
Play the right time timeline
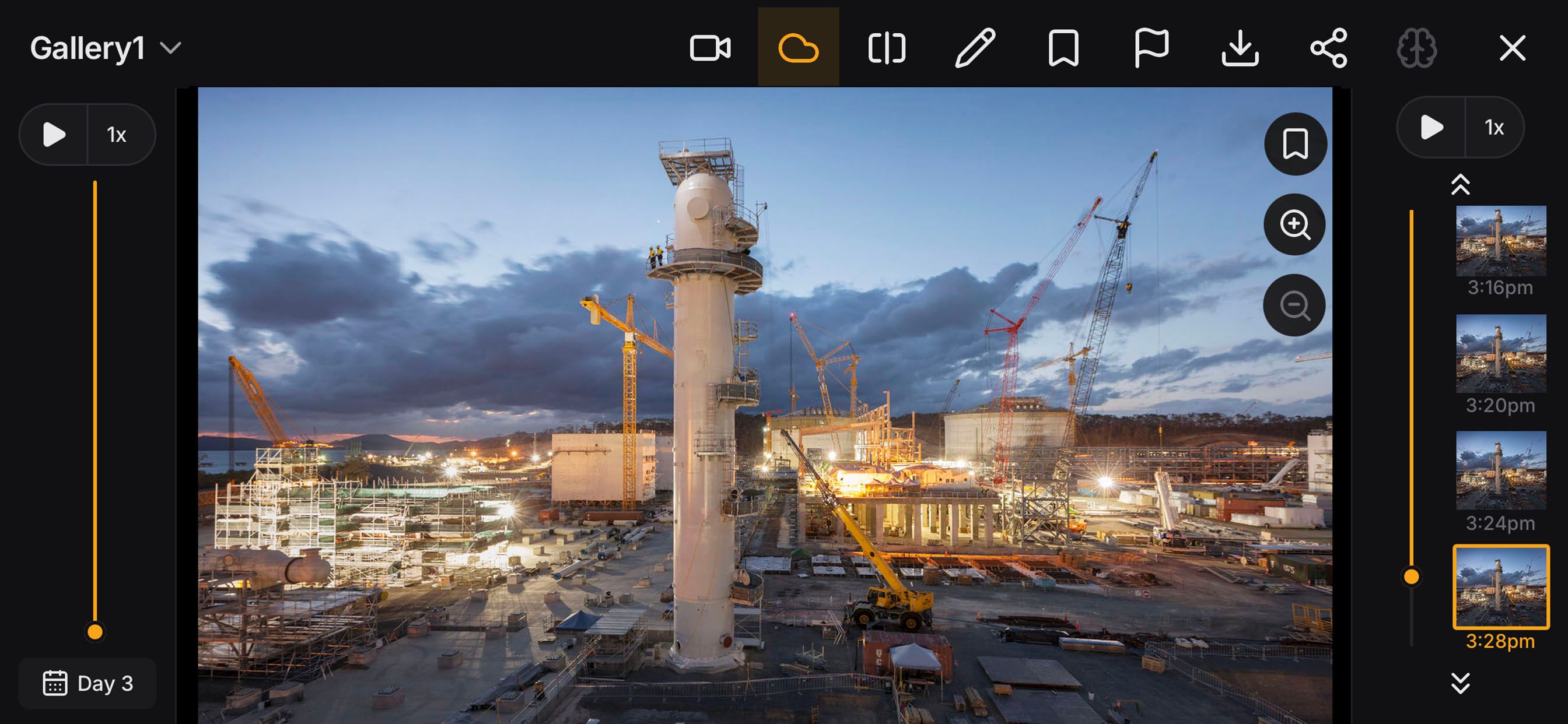(x=1431, y=127)
